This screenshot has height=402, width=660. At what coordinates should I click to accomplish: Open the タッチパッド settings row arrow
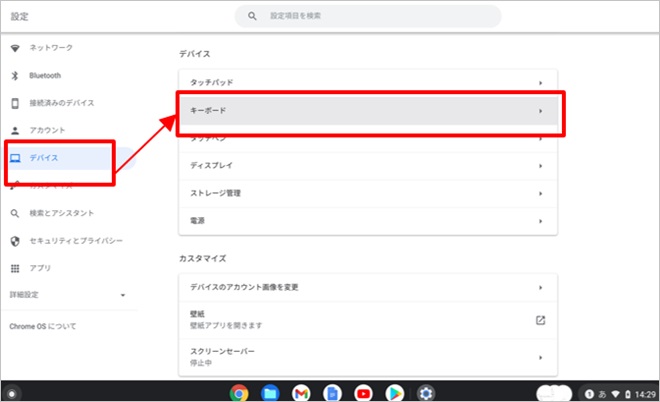click(540, 82)
